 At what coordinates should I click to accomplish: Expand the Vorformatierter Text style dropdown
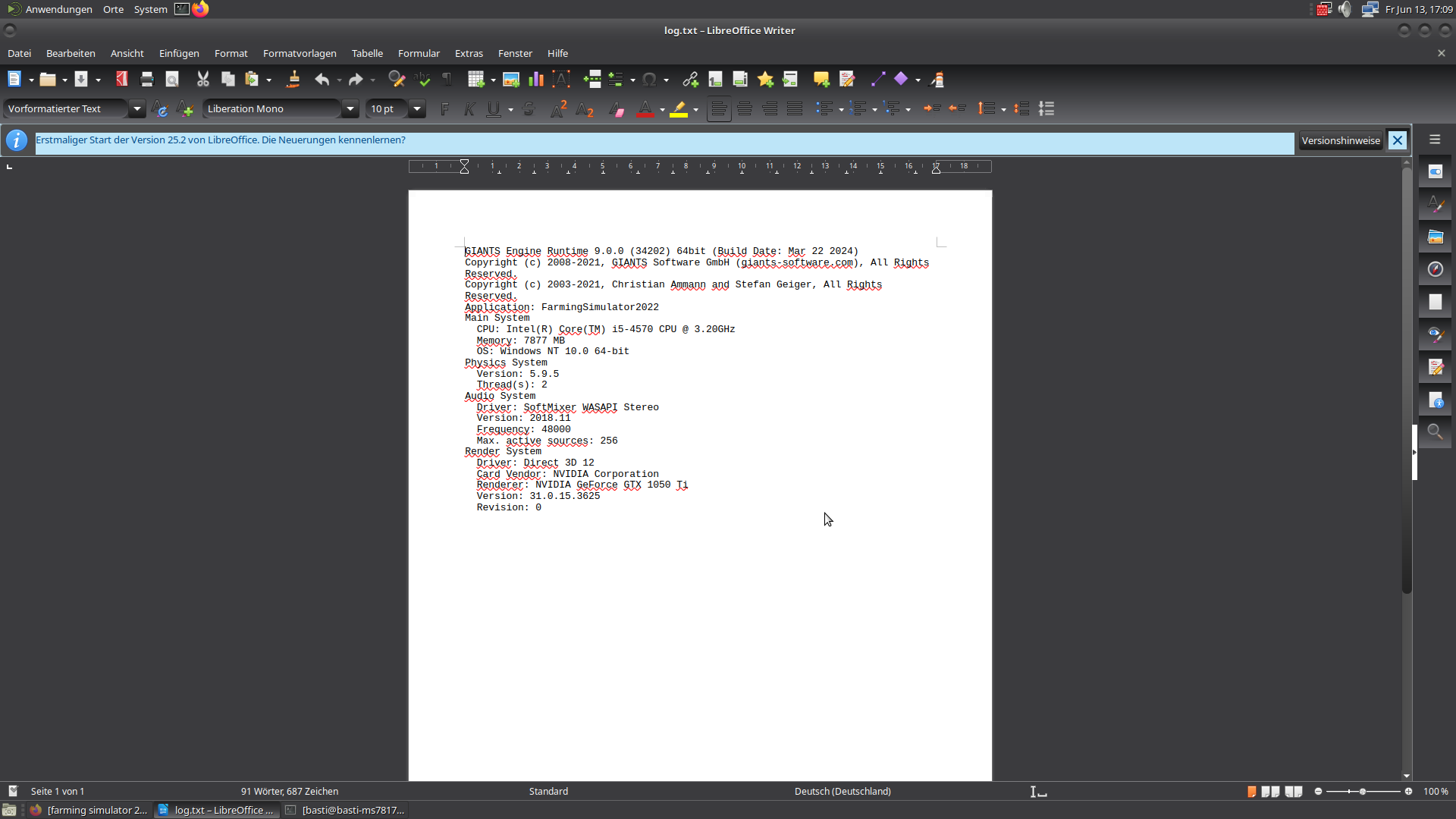136,109
